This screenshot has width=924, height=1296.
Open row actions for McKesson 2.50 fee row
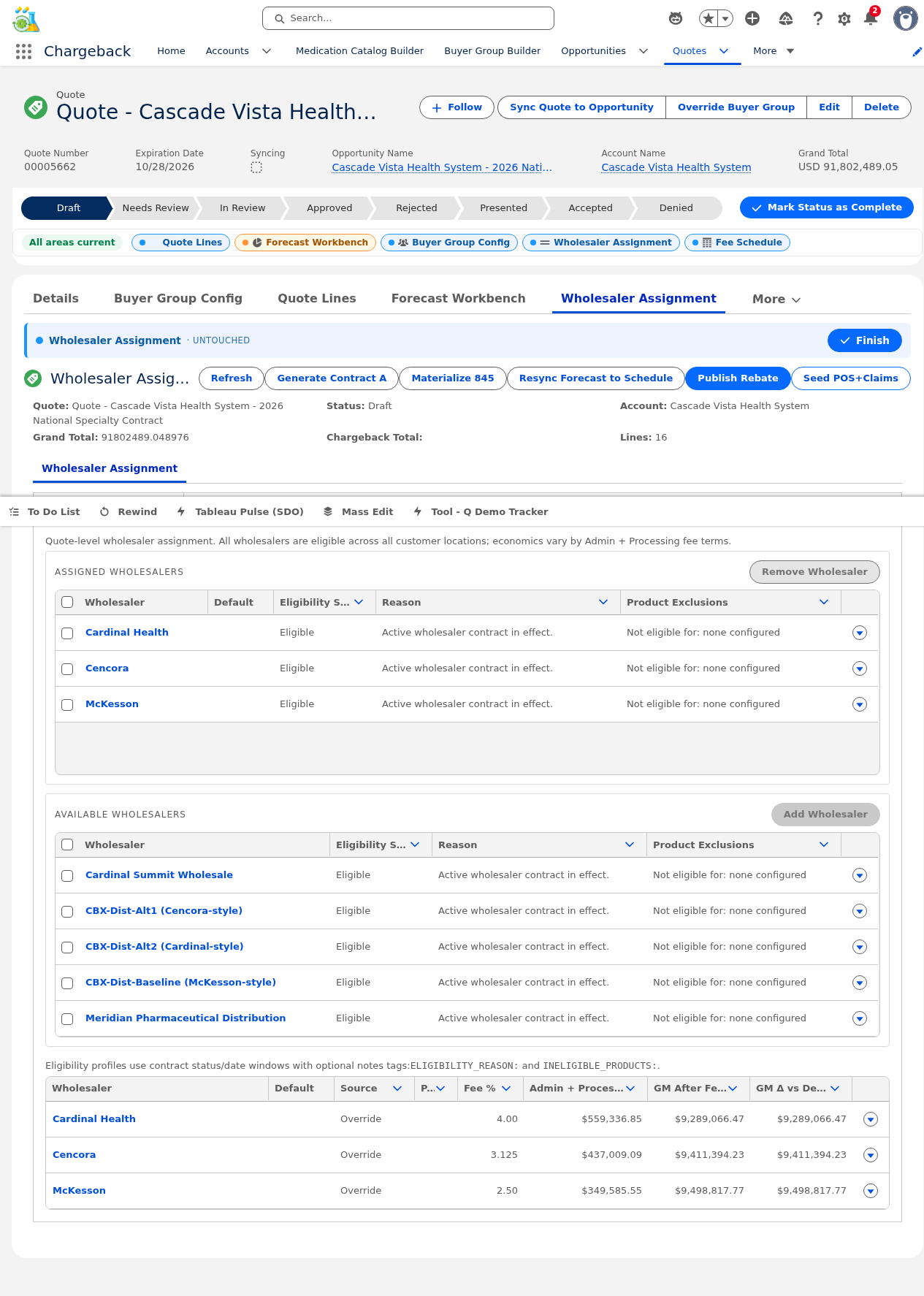pyautogui.click(x=871, y=1191)
